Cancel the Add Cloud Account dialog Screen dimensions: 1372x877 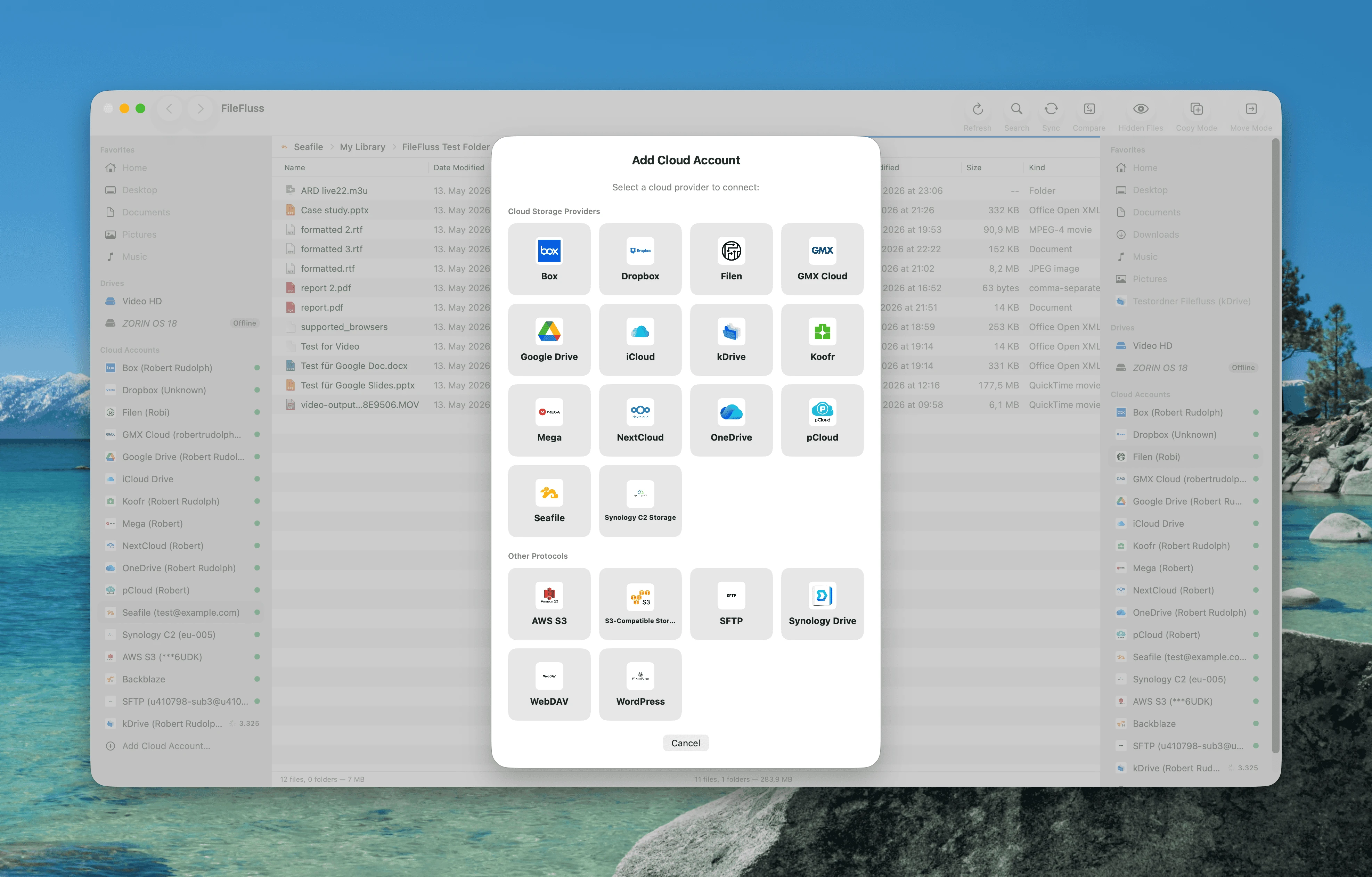click(685, 743)
